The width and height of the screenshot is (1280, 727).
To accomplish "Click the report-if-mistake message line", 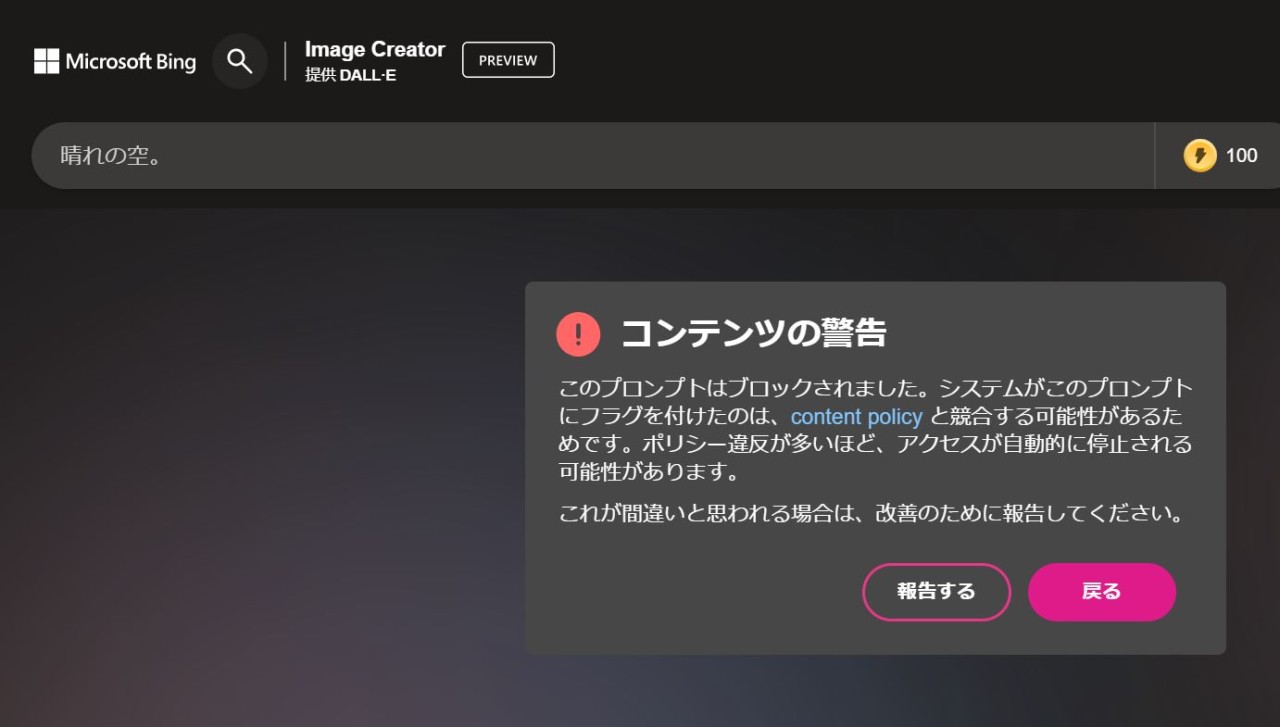I will [870, 514].
